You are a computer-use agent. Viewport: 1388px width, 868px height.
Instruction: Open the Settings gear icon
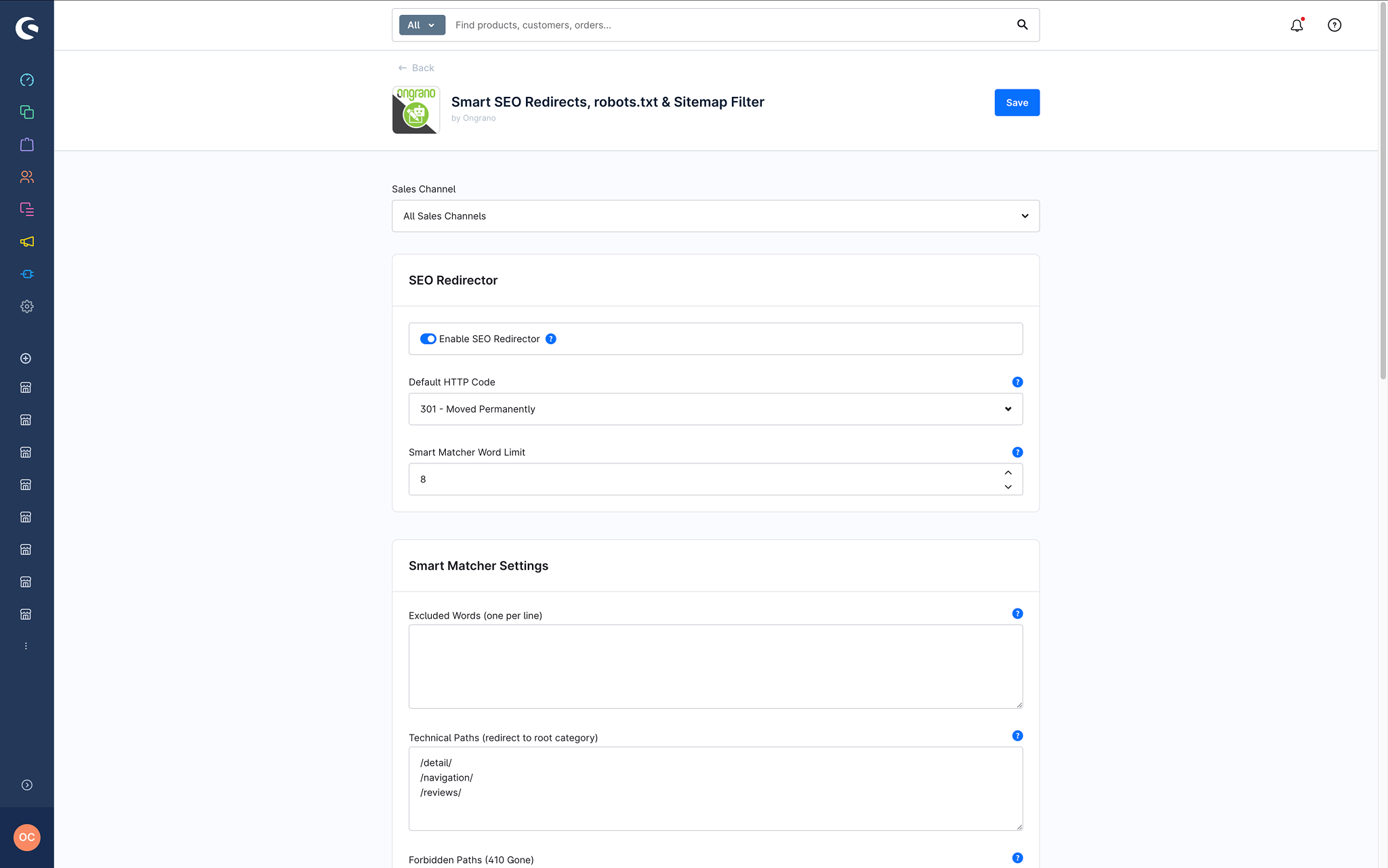[x=27, y=306]
